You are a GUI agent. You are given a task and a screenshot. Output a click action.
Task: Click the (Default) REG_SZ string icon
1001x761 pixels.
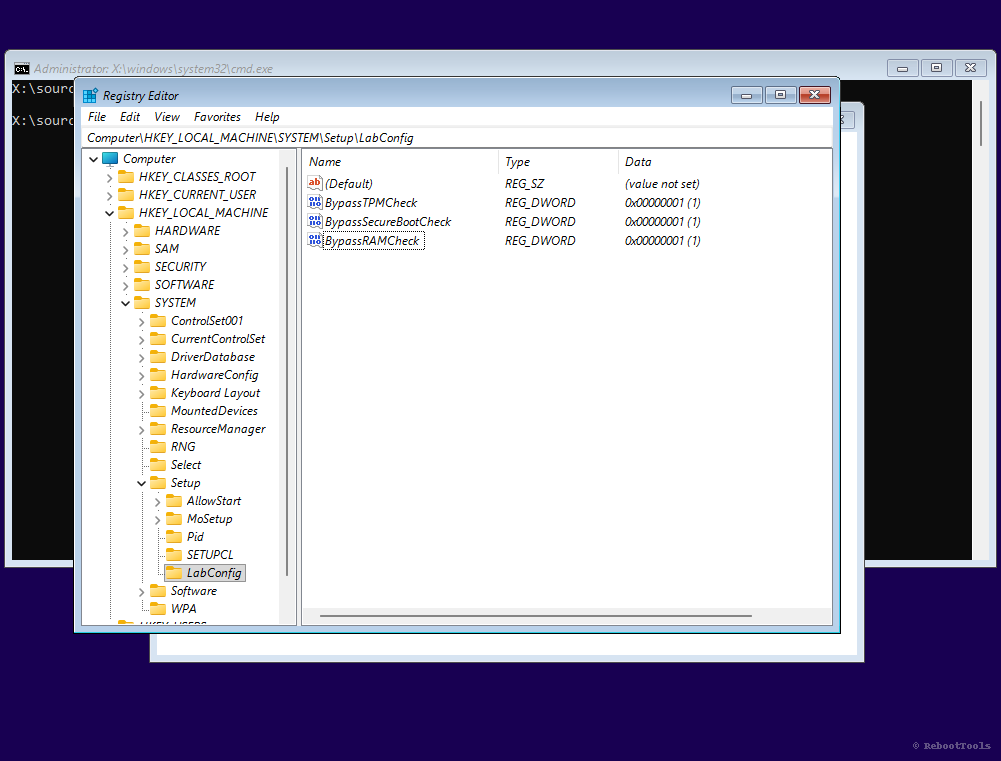click(x=315, y=183)
